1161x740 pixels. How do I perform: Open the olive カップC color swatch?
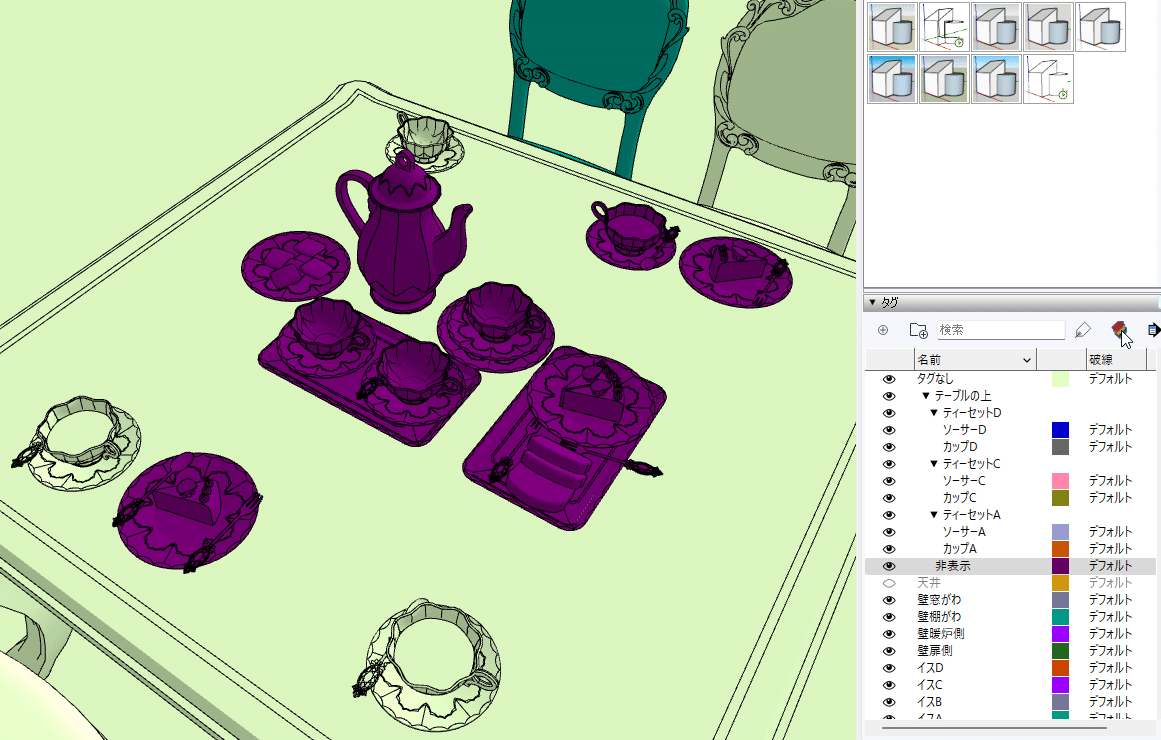1060,498
